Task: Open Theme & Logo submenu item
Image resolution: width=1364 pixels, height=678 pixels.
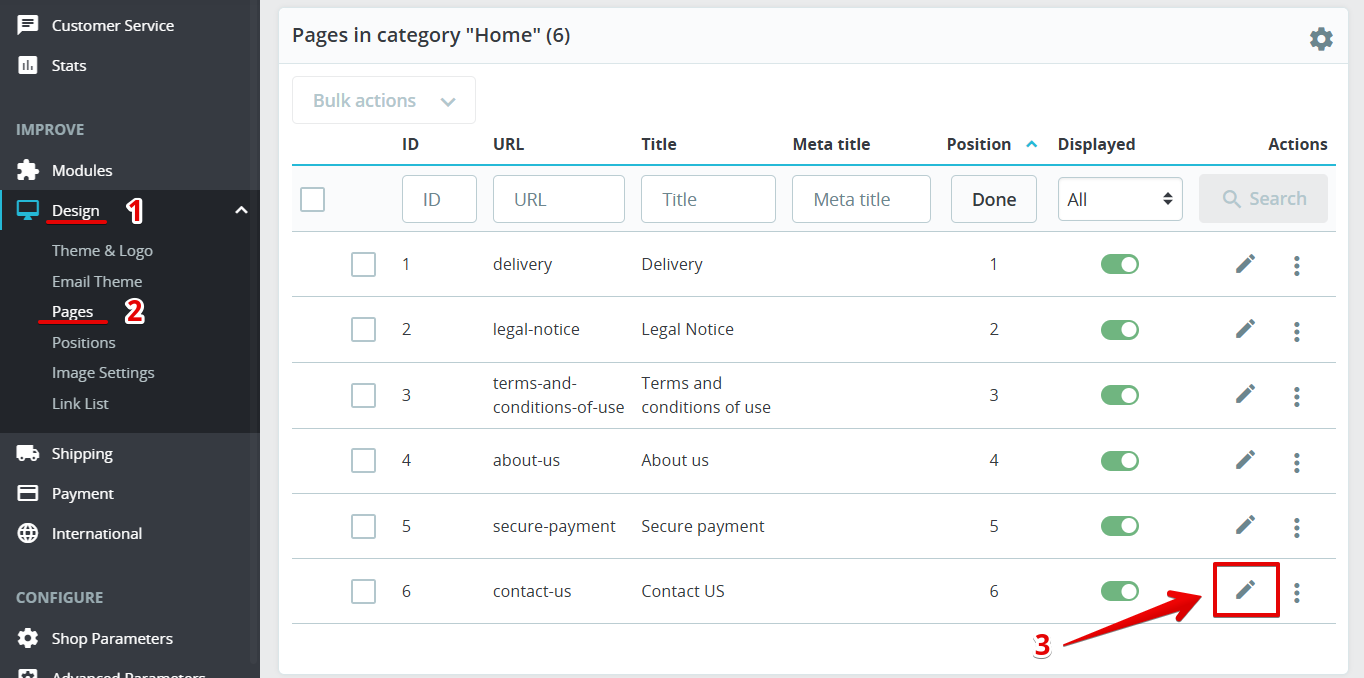Action: pyautogui.click(x=102, y=251)
